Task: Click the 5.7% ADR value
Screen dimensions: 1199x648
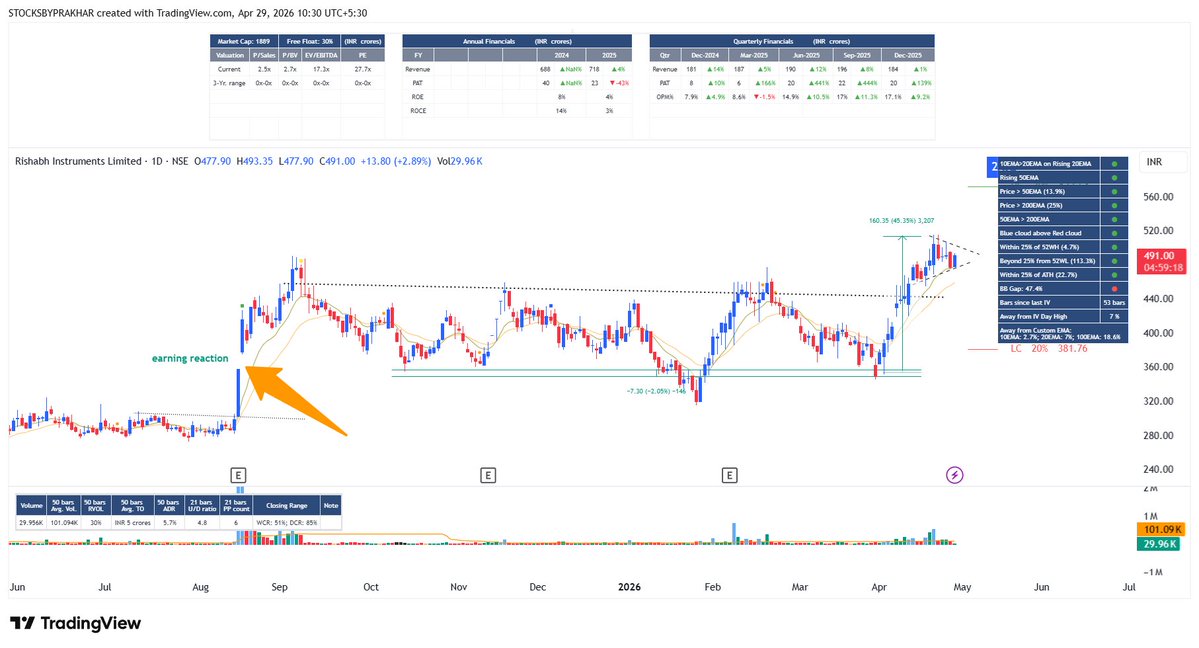Action: 168,523
